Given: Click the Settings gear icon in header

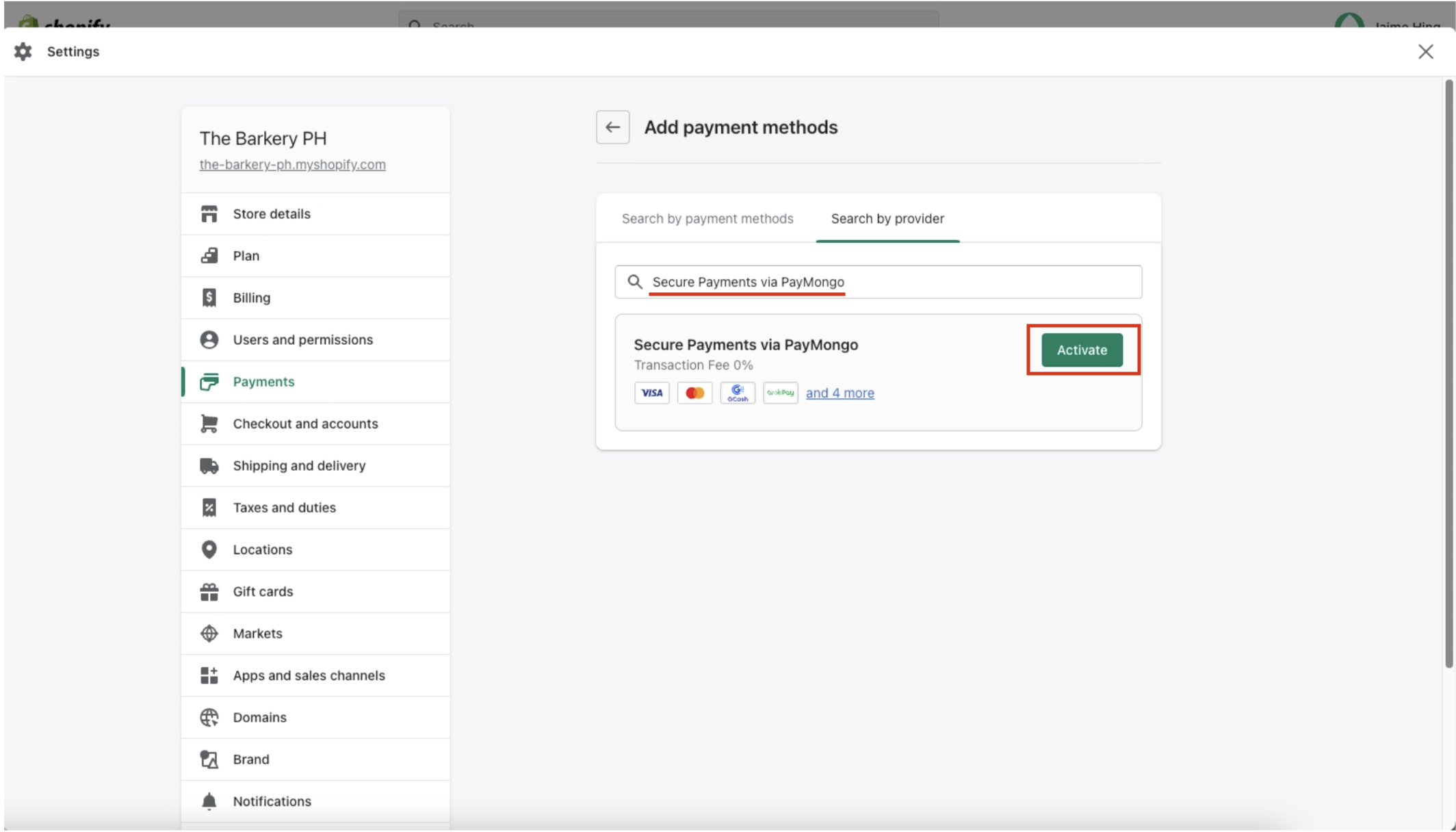Looking at the screenshot, I should tap(23, 51).
